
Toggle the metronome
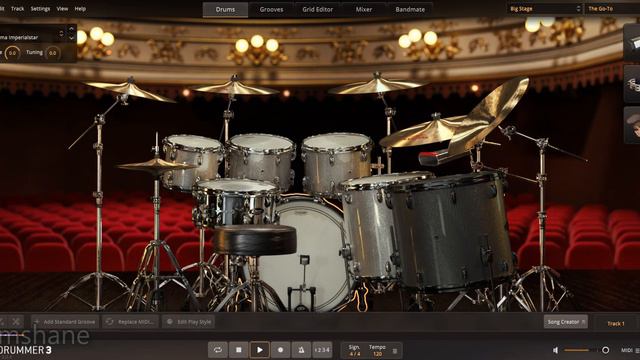[301, 350]
